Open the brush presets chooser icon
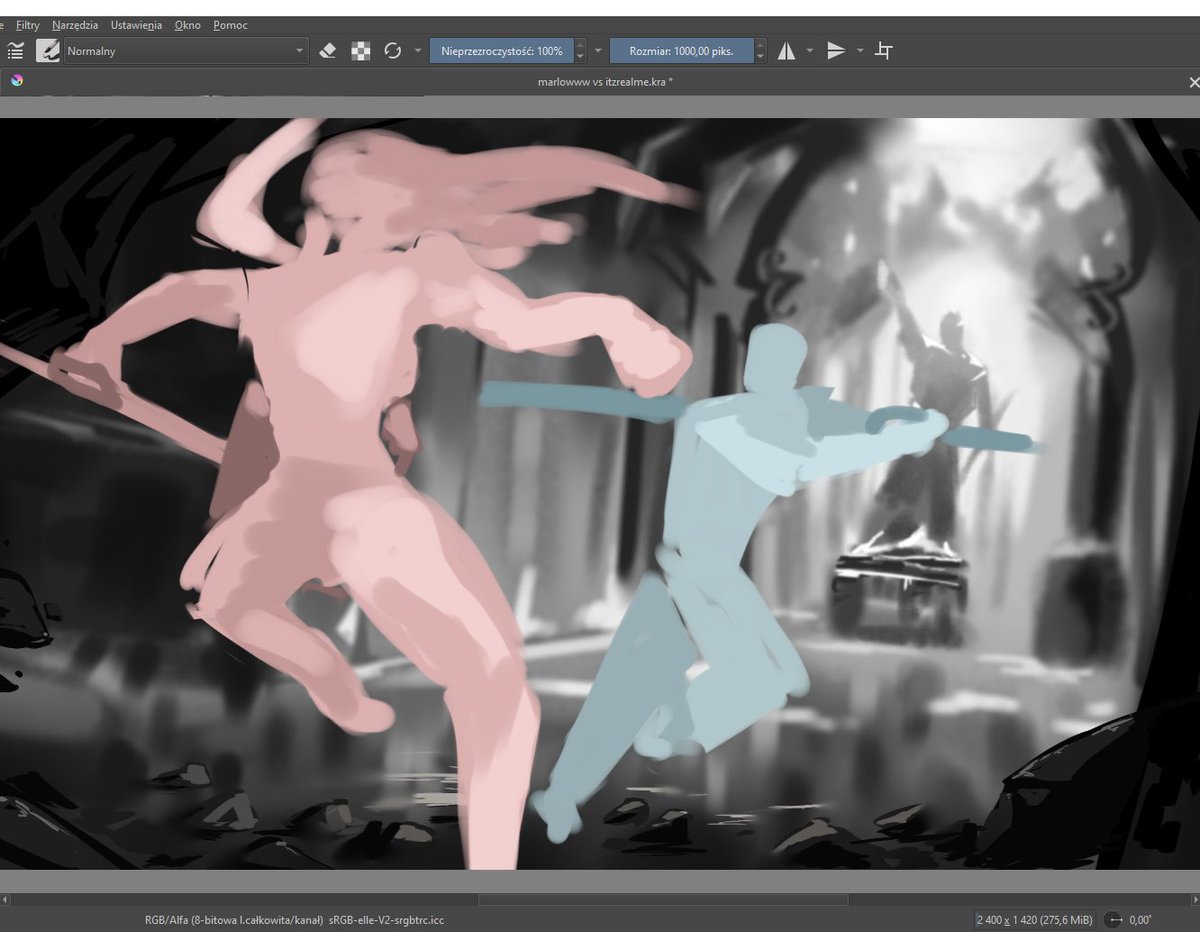This screenshot has height=932, width=1200. (48, 50)
